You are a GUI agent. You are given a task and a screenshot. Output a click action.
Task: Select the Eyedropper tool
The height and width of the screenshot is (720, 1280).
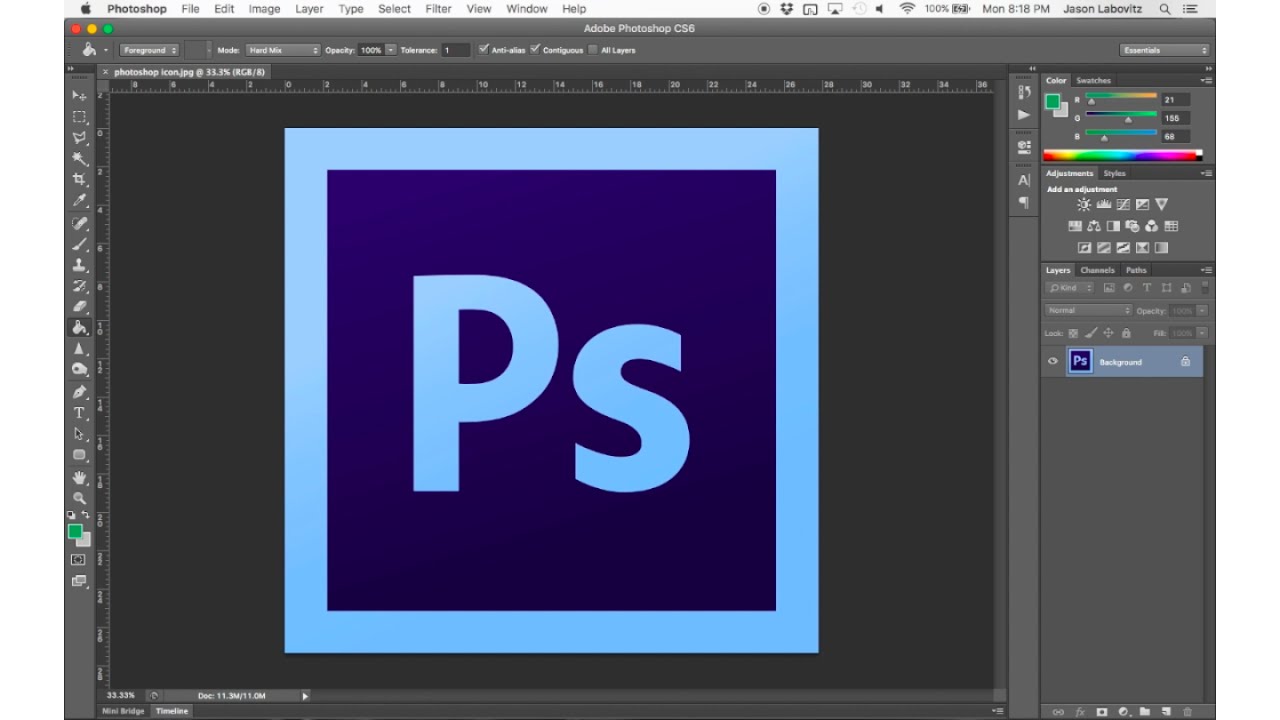point(79,201)
